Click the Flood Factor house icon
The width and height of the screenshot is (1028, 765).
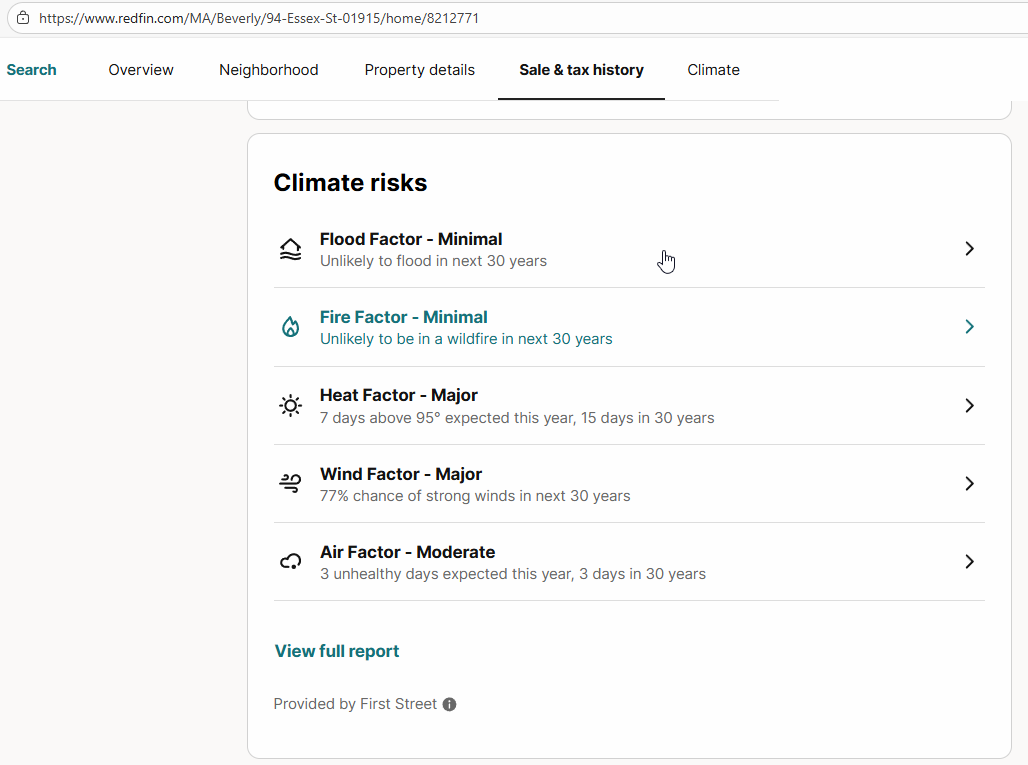(x=290, y=249)
